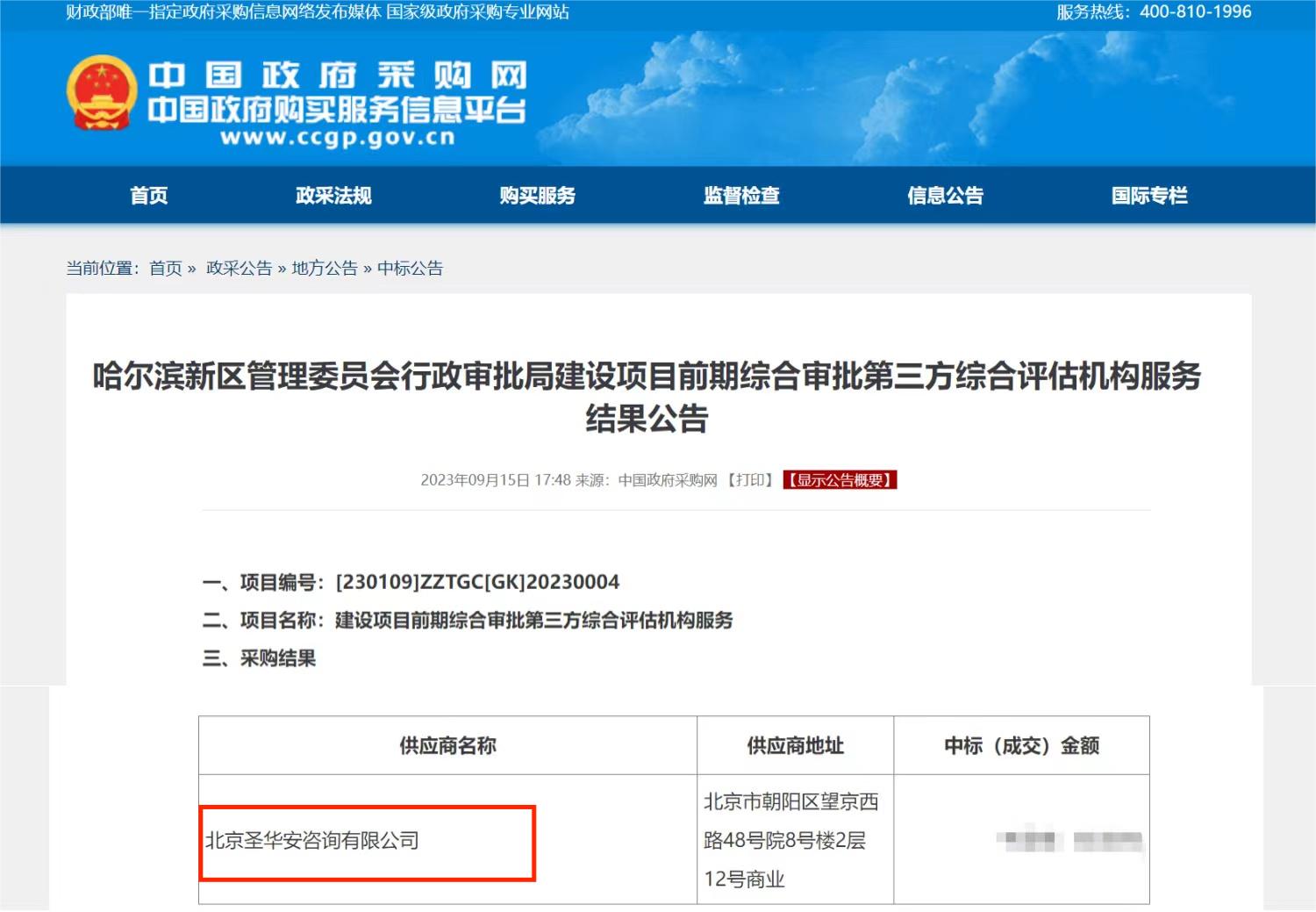Click the 打印 print link
This screenshot has width=1316, height=912.
pyautogui.click(x=750, y=480)
